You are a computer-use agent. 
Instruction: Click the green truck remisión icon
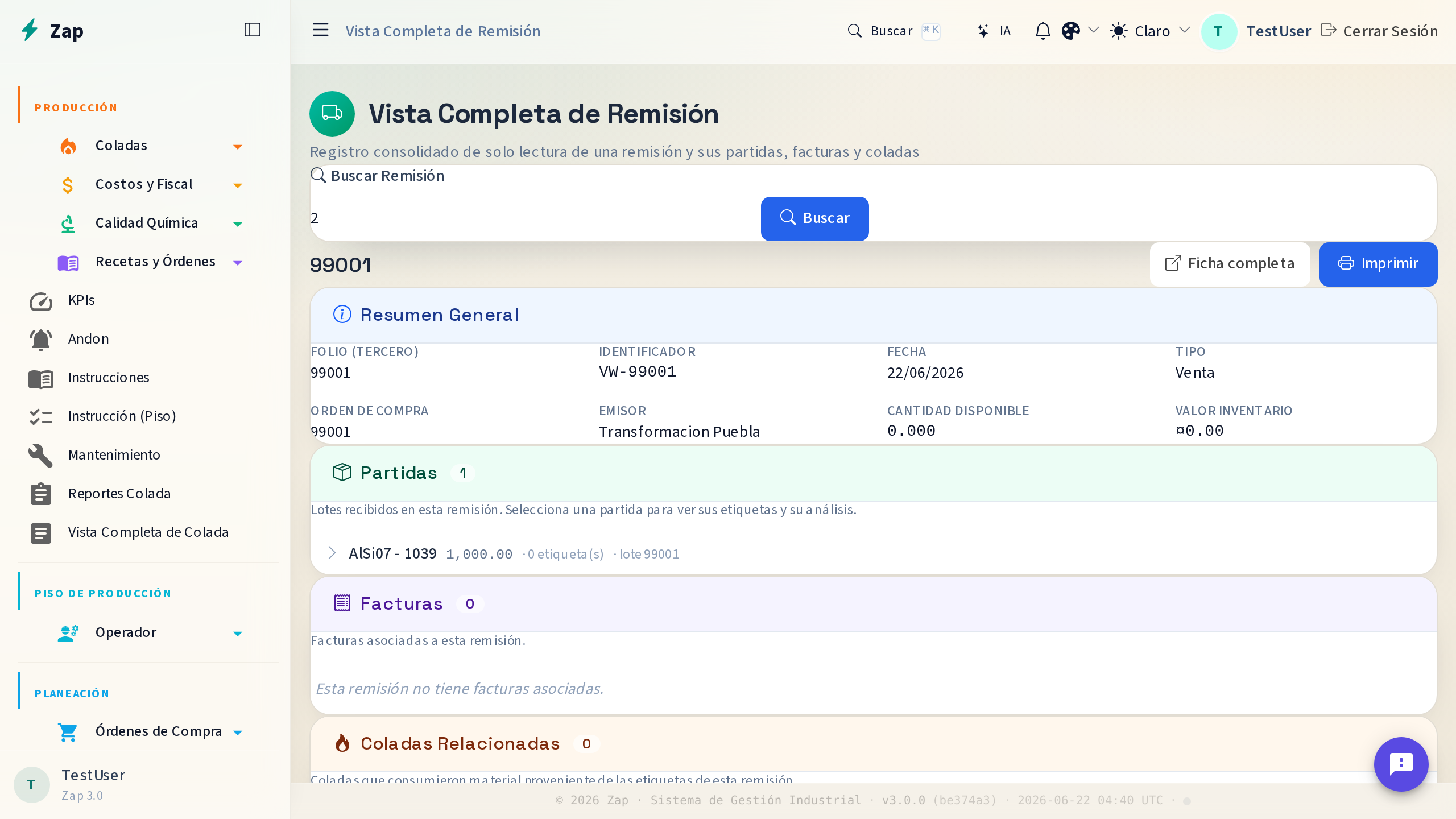tap(332, 114)
